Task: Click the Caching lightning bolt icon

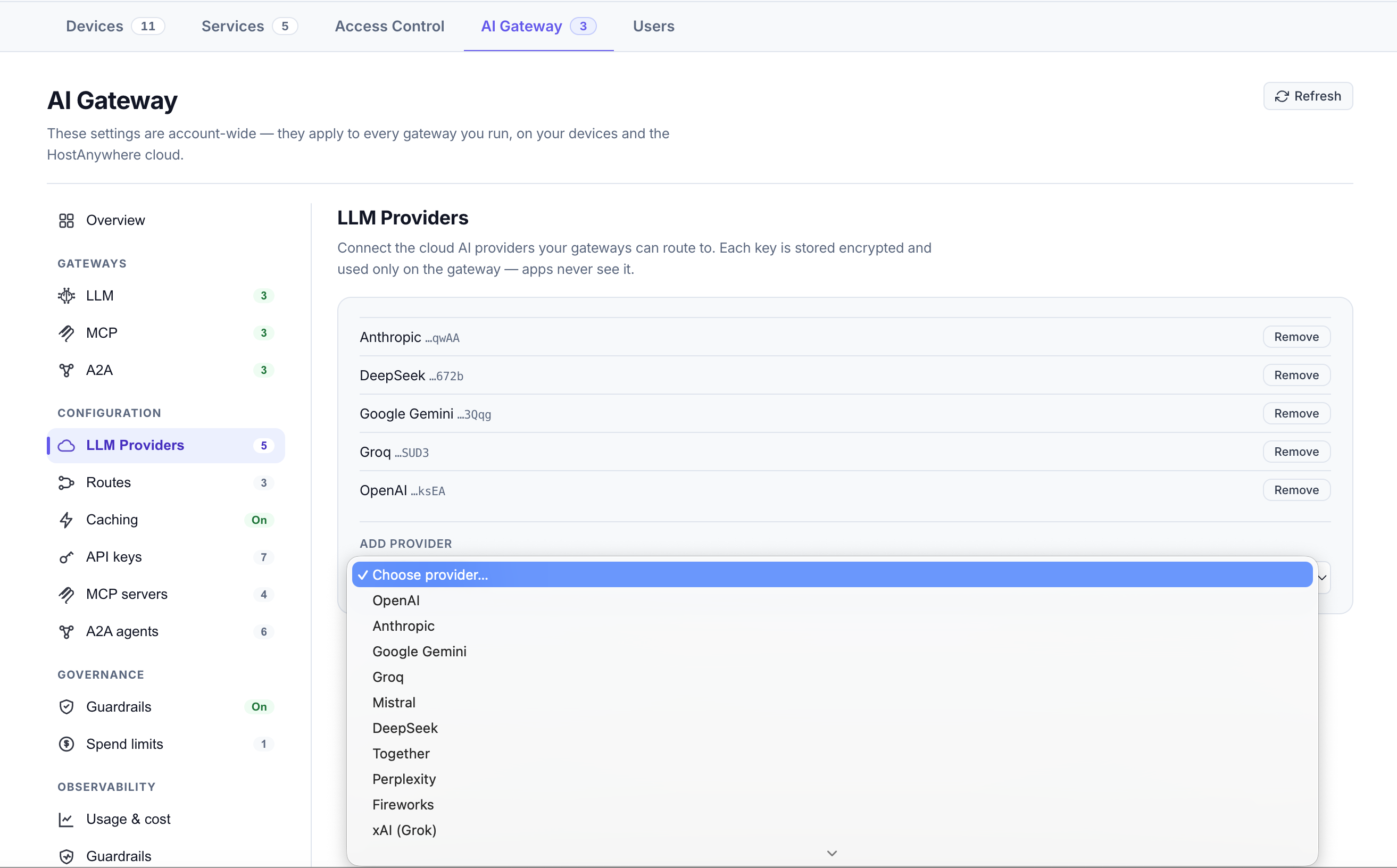Action: pos(66,520)
